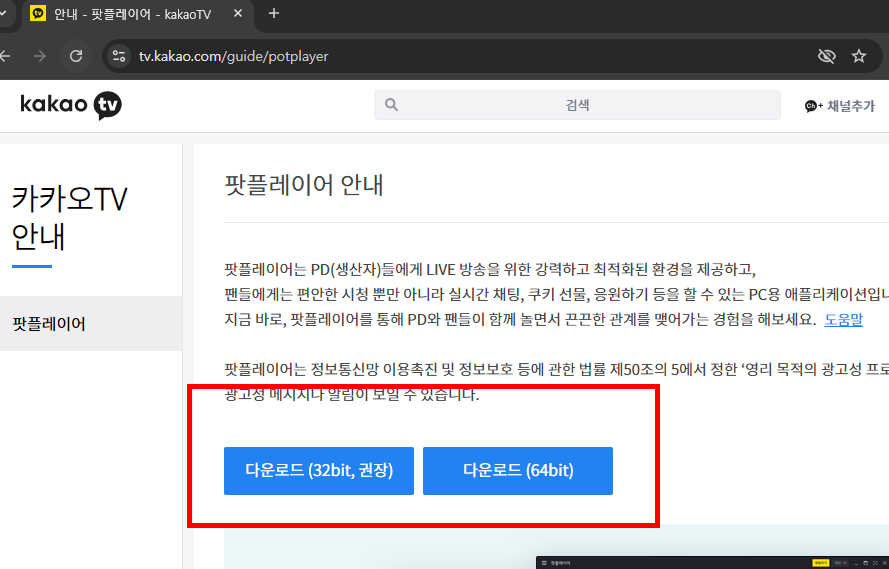Open a new browser tab
Viewport: 889px width, 569px height.
[274, 13]
